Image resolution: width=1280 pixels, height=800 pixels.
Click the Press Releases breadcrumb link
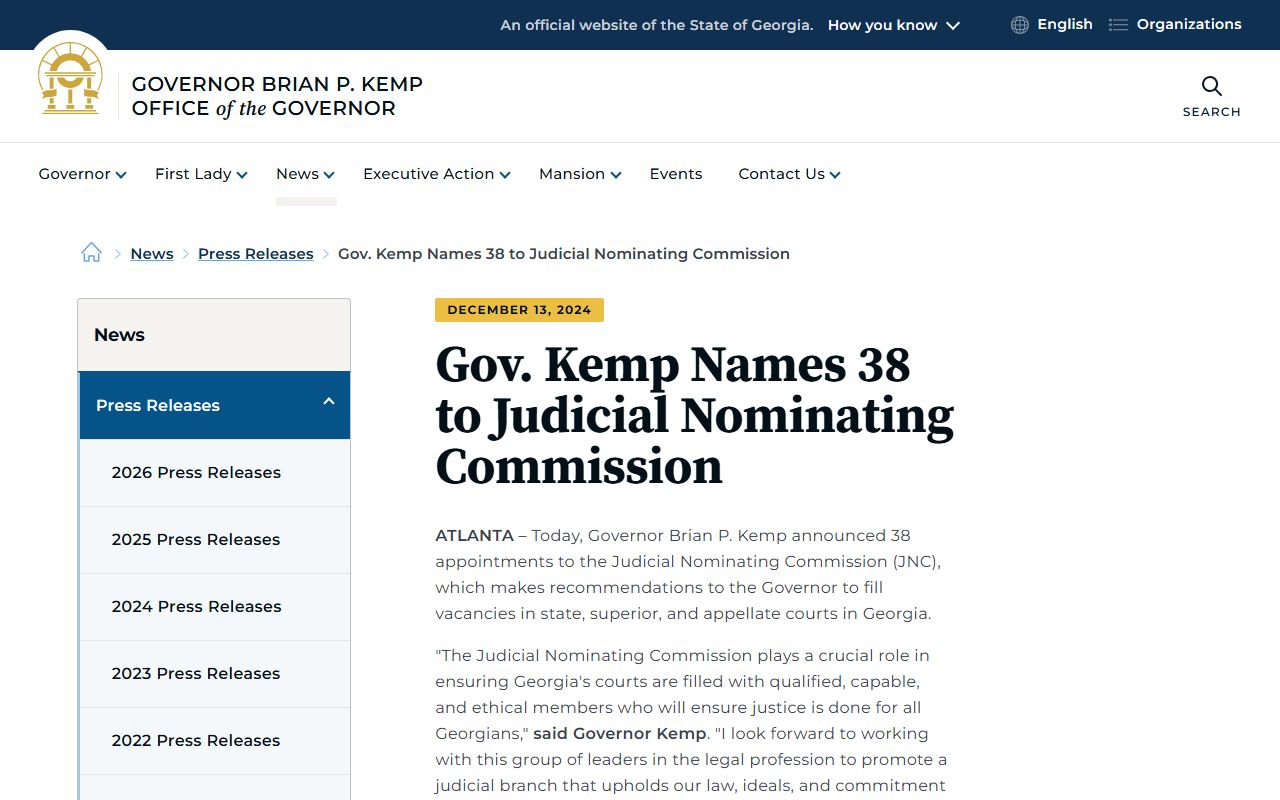256,254
